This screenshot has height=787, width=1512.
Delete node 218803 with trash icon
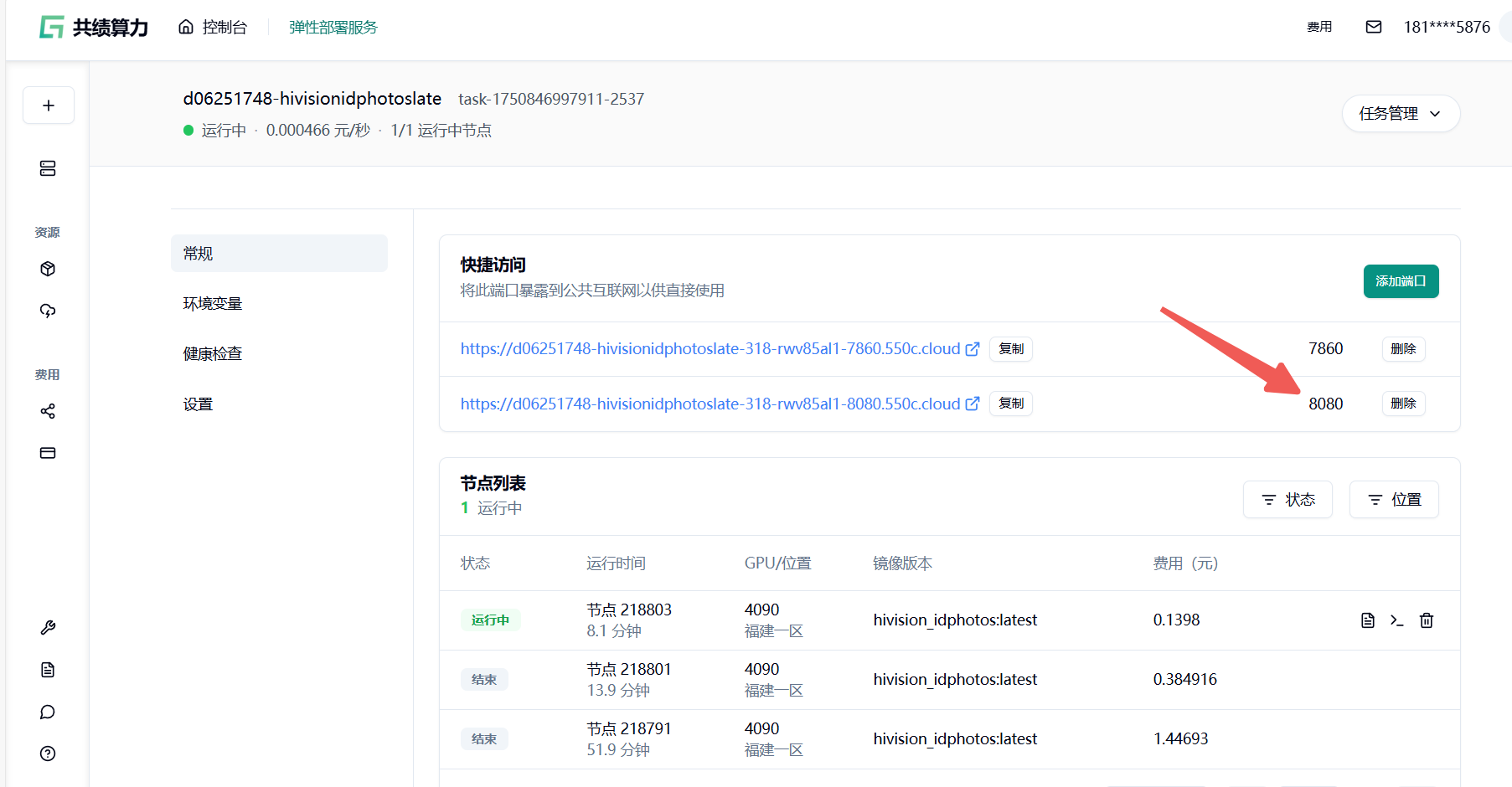tap(1426, 620)
